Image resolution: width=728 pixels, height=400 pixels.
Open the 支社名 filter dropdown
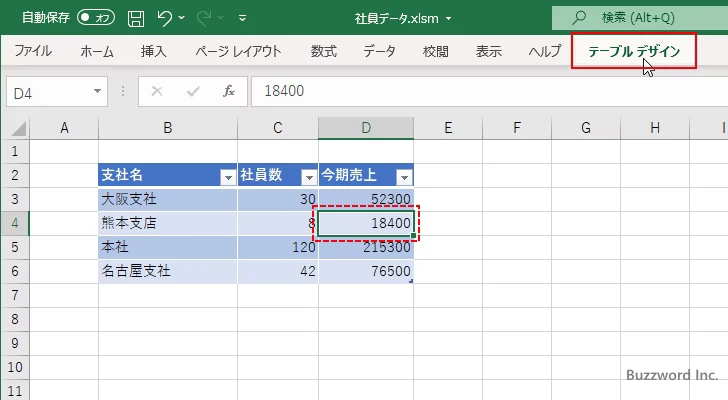[x=228, y=177]
